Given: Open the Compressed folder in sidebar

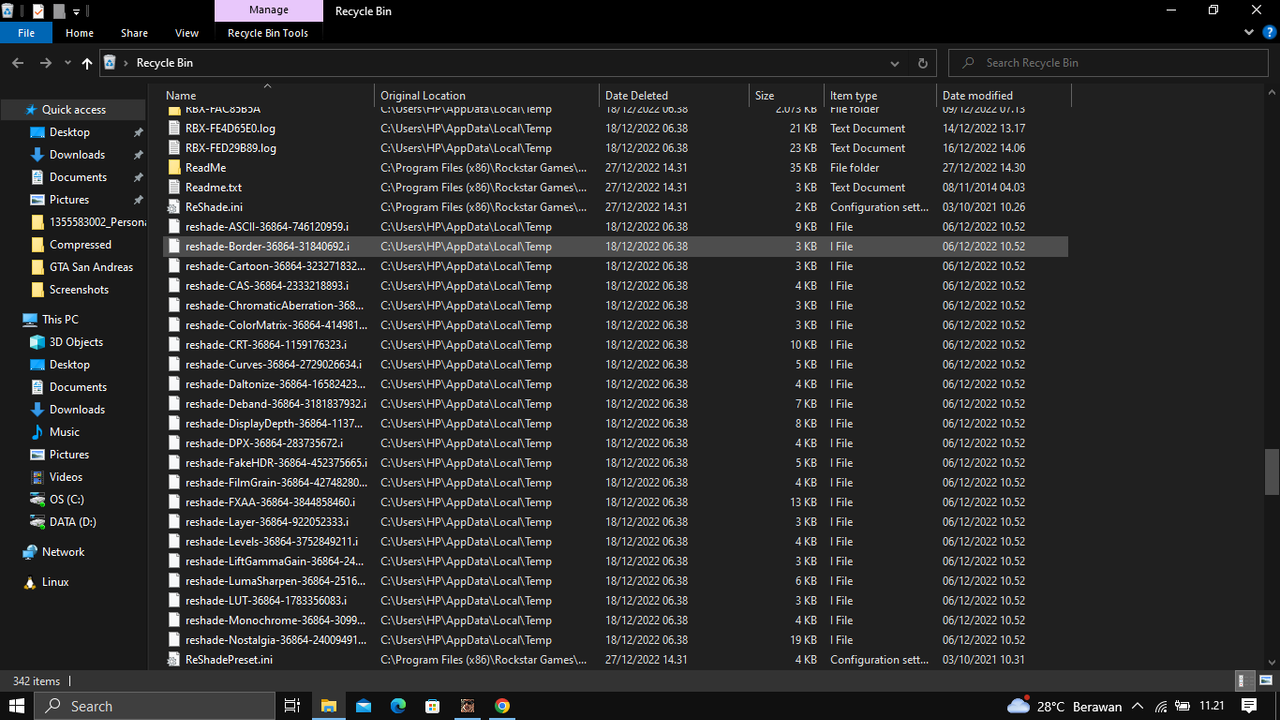Looking at the screenshot, I should pyautogui.click(x=80, y=245).
